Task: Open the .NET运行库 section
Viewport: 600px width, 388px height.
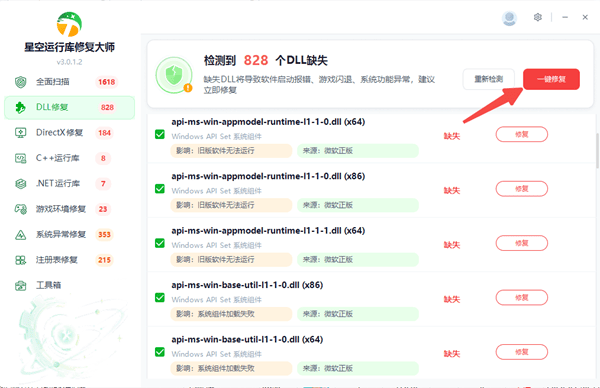Action: [x=69, y=184]
